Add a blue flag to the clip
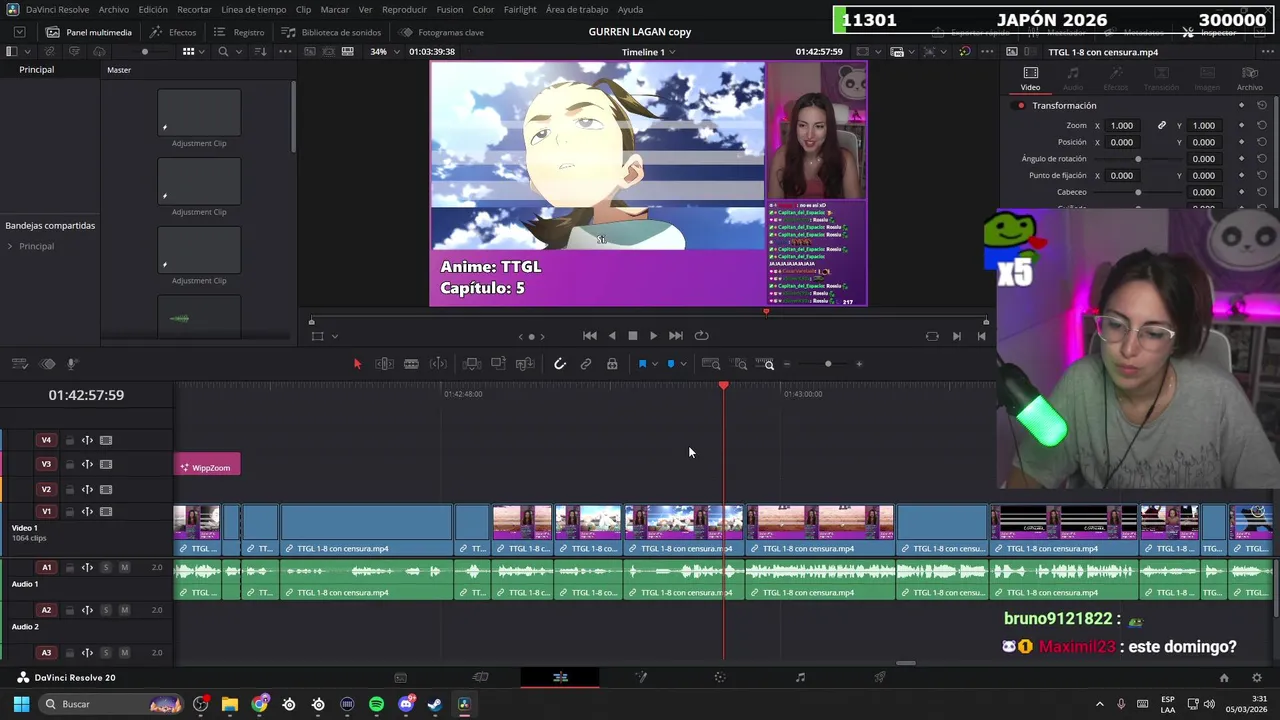Viewport: 1280px width, 720px height. pyautogui.click(x=642, y=364)
